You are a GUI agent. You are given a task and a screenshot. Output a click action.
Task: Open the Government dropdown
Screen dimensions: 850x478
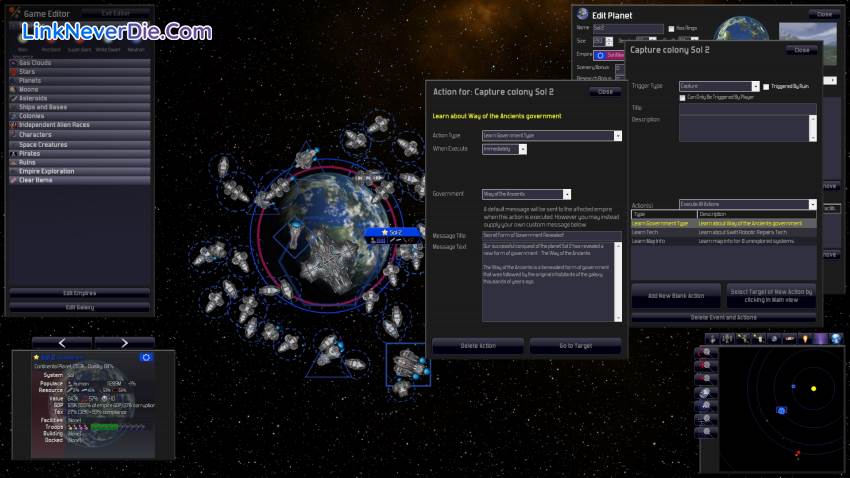click(x=526, y=194)
